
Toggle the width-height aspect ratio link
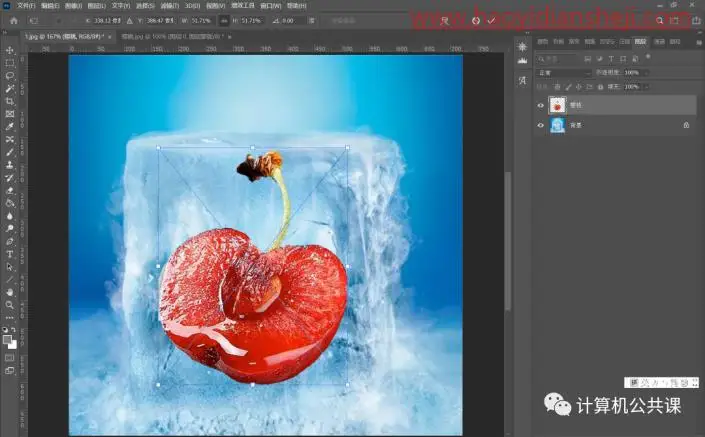click(224, 21)
